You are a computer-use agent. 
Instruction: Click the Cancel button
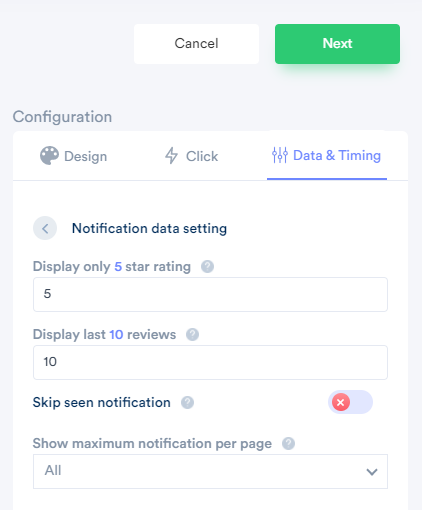point(196,44)
